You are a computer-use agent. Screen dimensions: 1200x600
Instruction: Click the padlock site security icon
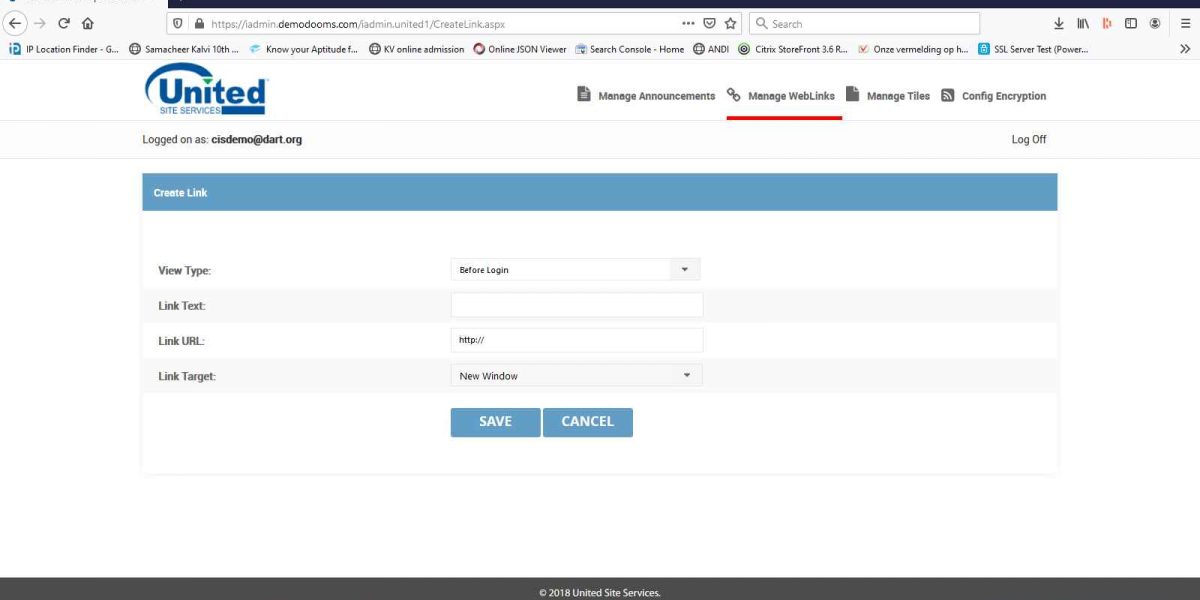[x=200, y=23]
